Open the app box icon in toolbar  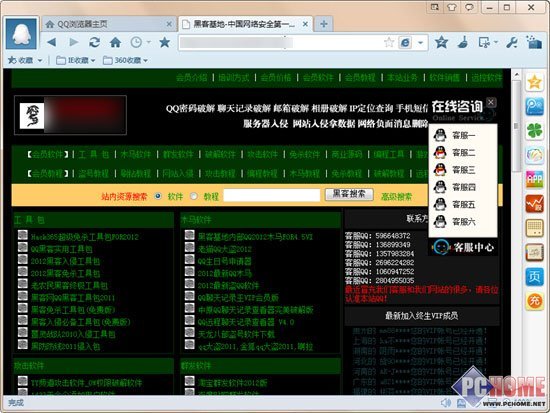click(534, 42)
